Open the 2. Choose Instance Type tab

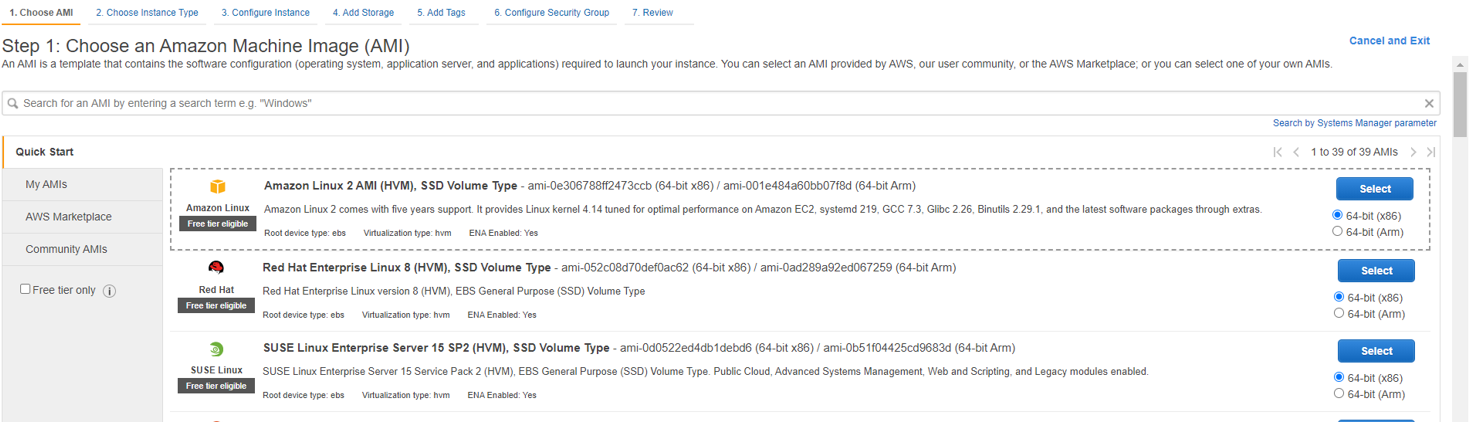pos(147,13)
